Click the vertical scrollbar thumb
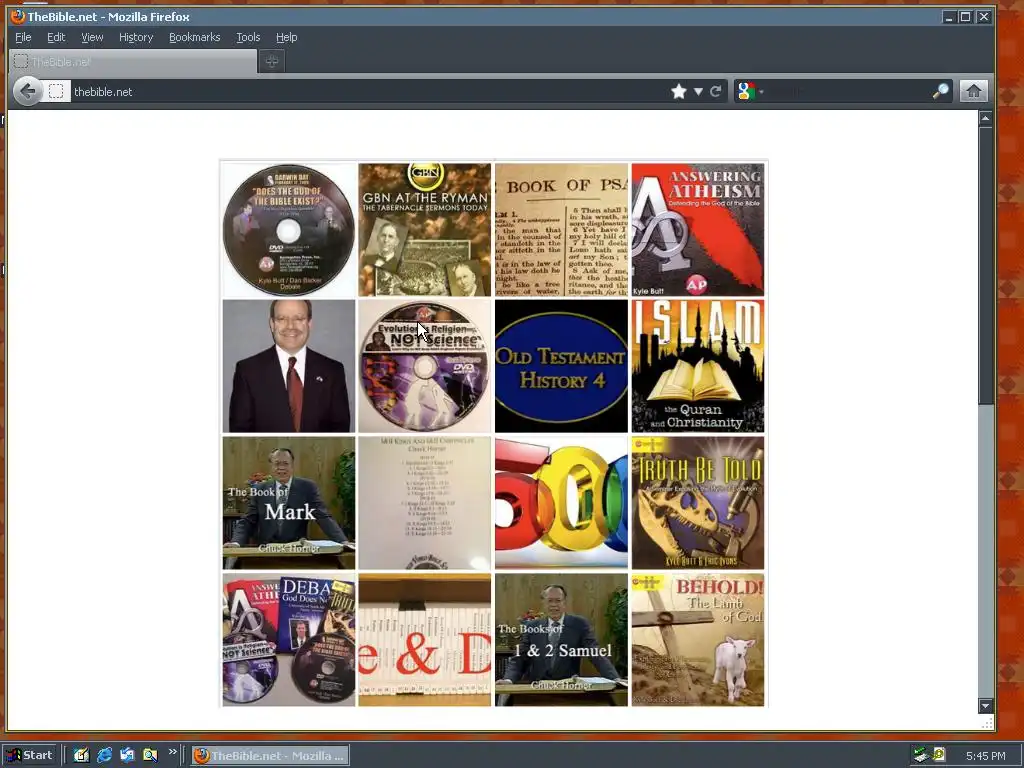The width and height of the screenshot is (1024, 768). click(985, 264)
